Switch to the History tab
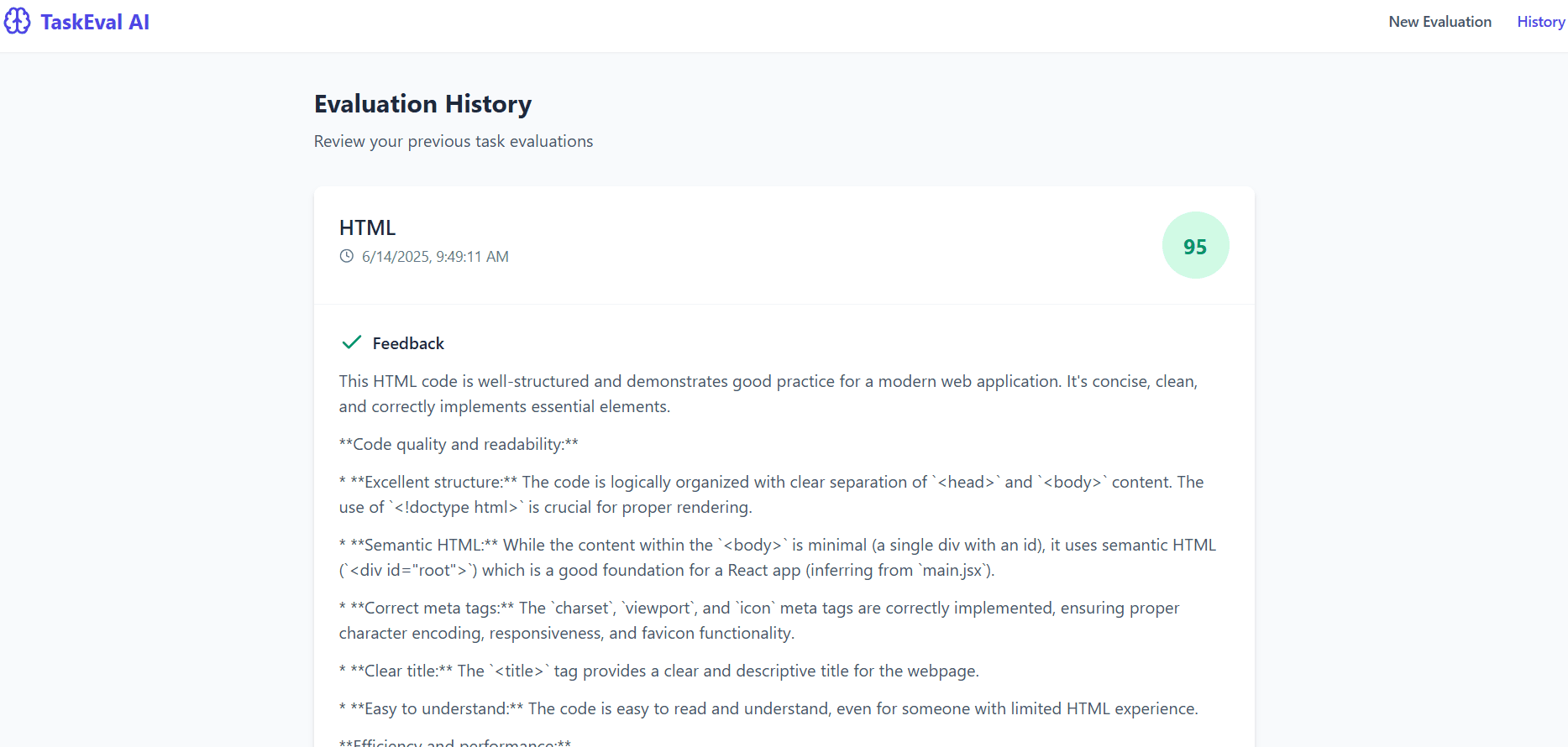Viewport: 1568px width, 747px height. coord(1540,22)
